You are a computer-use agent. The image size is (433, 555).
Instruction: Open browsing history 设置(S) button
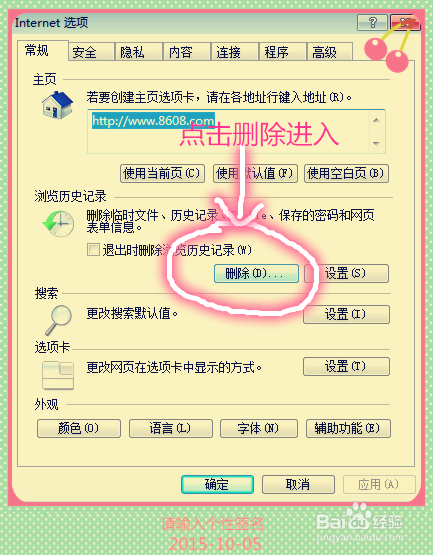pos(346,273)
